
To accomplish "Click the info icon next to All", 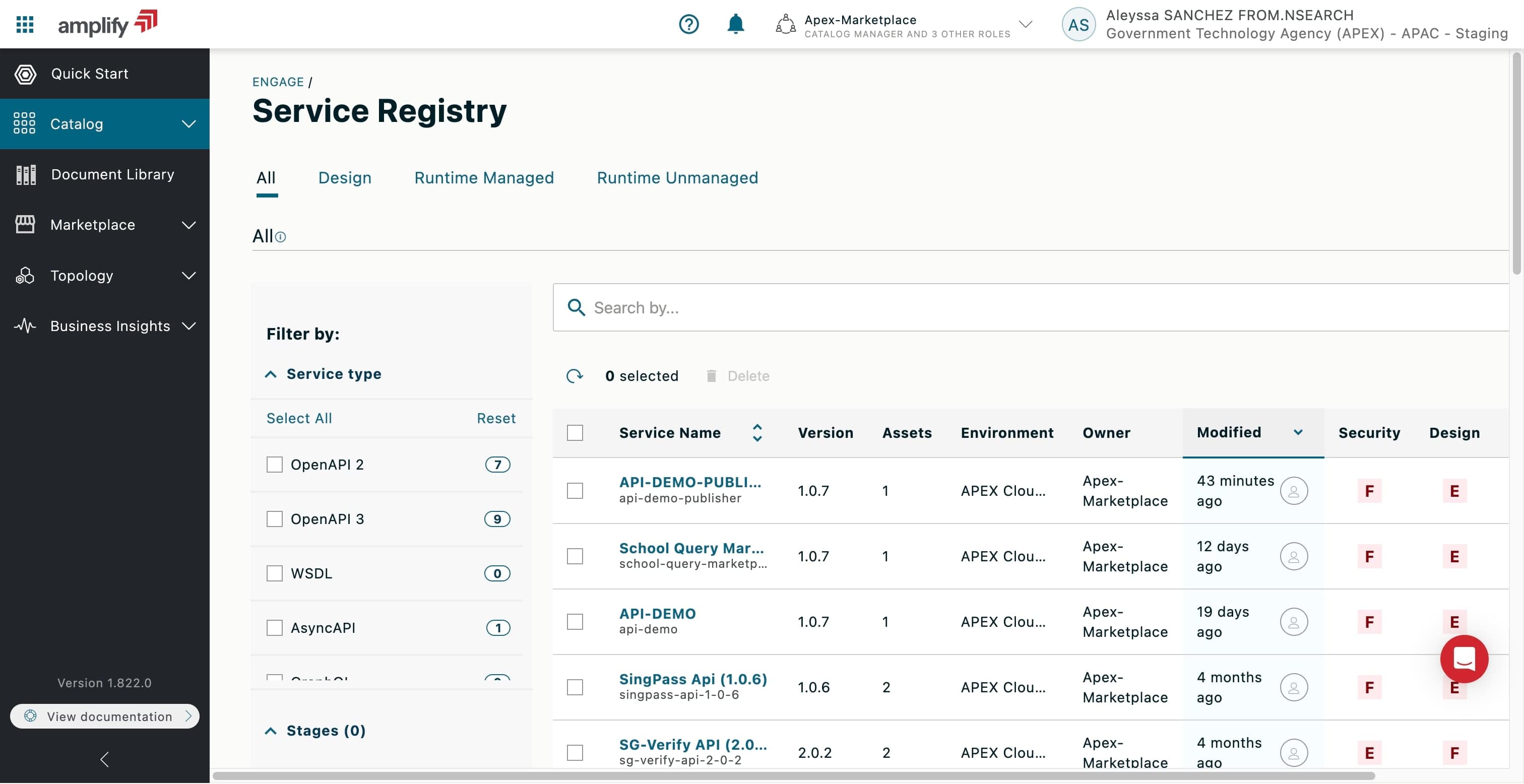I will pos(280,237).
